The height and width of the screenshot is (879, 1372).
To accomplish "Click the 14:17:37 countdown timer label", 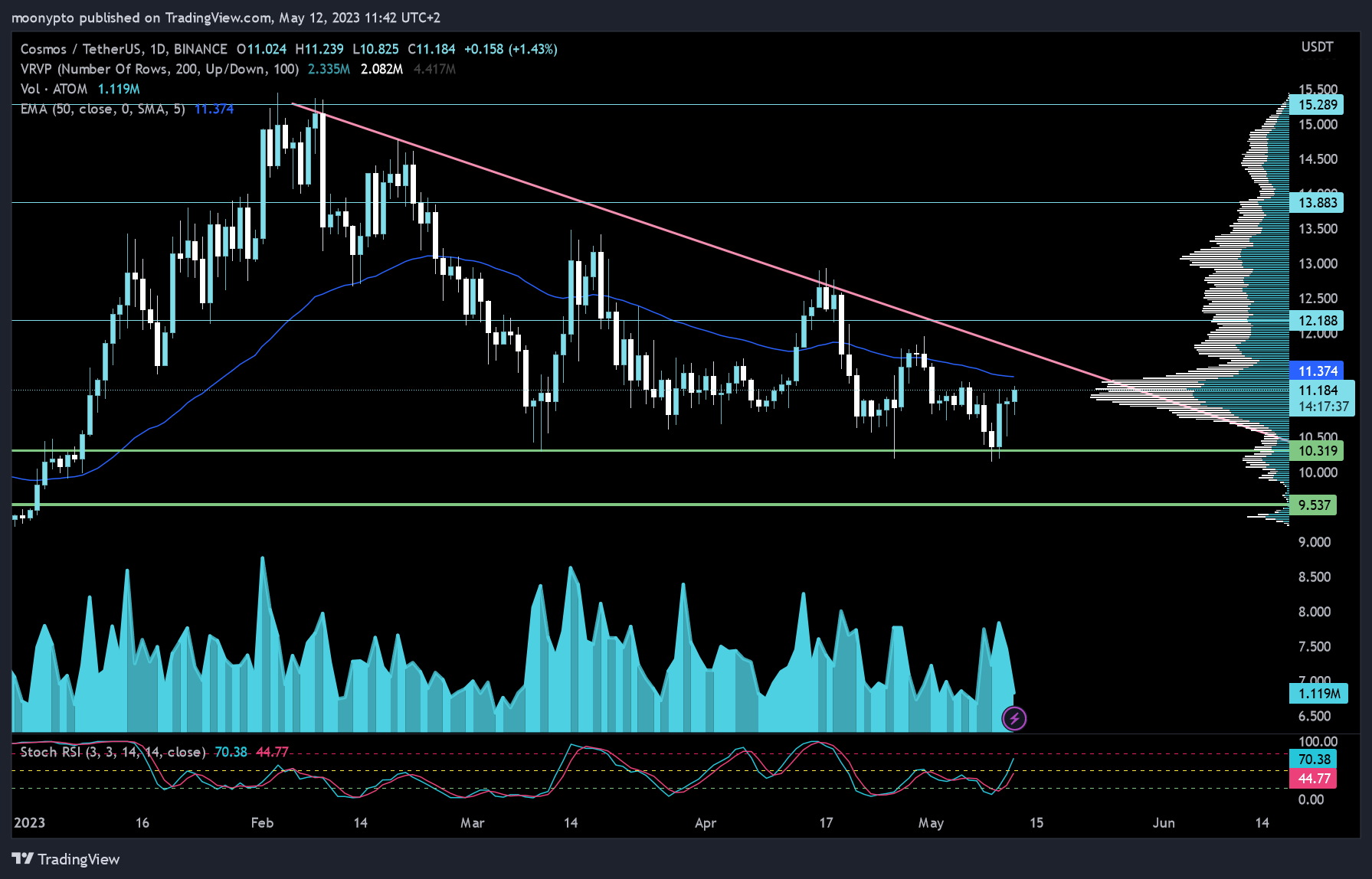I will [x=1323, y=407].
